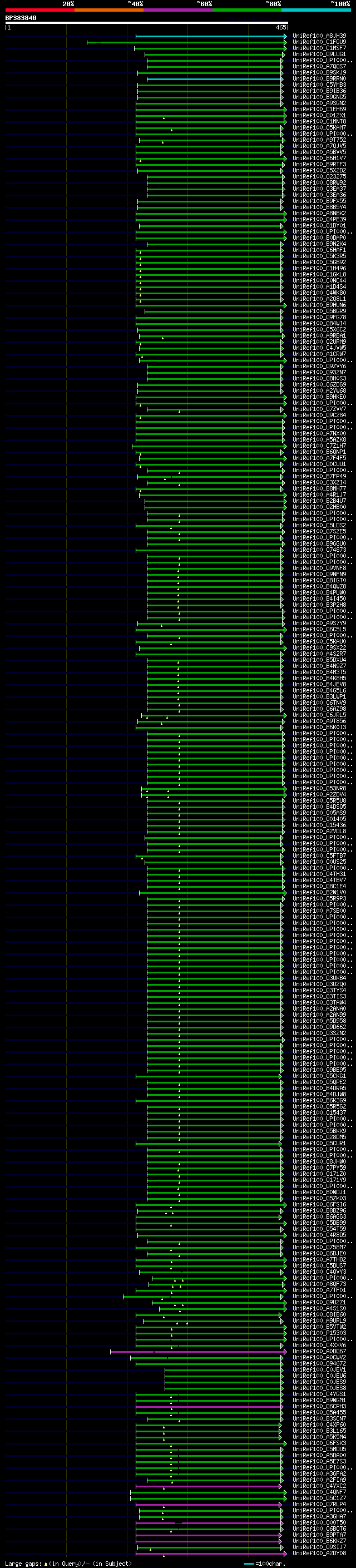Select hit label UniRef100_A8NBK2
This screenshot has width=356, height=1568.
point(319,213)
